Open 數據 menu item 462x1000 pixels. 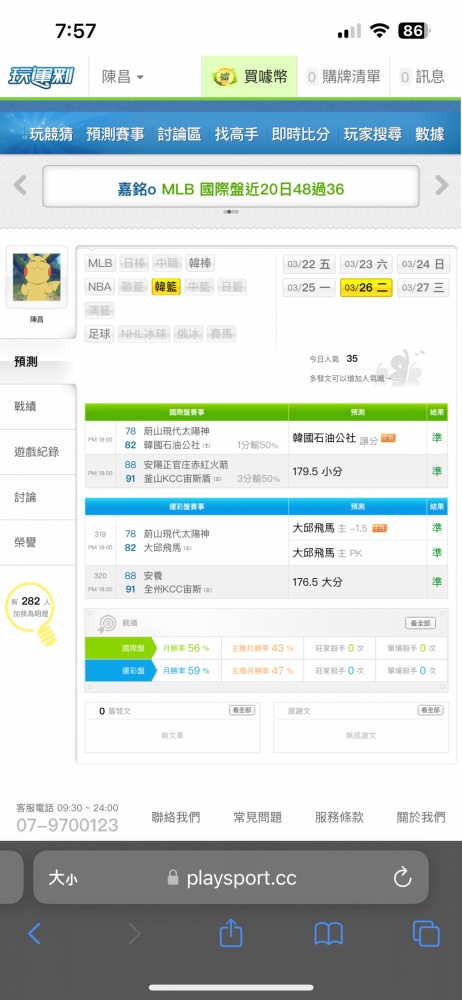[429, 134]
